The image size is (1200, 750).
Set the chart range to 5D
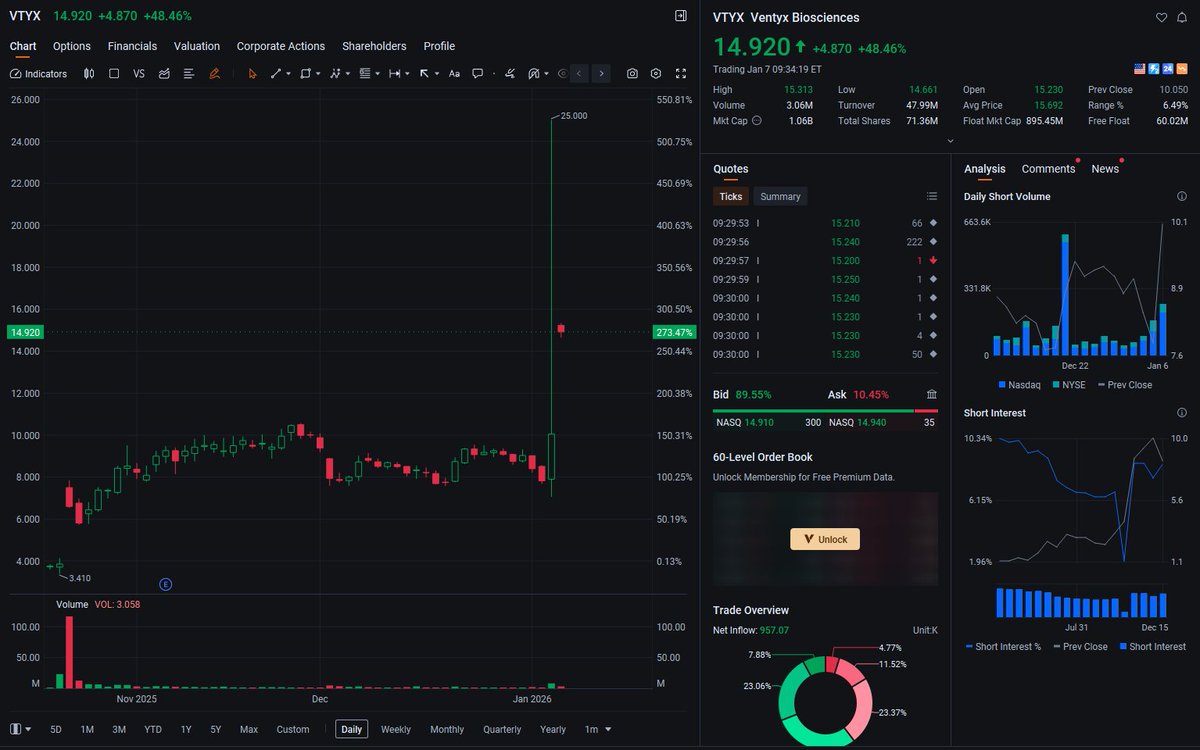(56, 729)
